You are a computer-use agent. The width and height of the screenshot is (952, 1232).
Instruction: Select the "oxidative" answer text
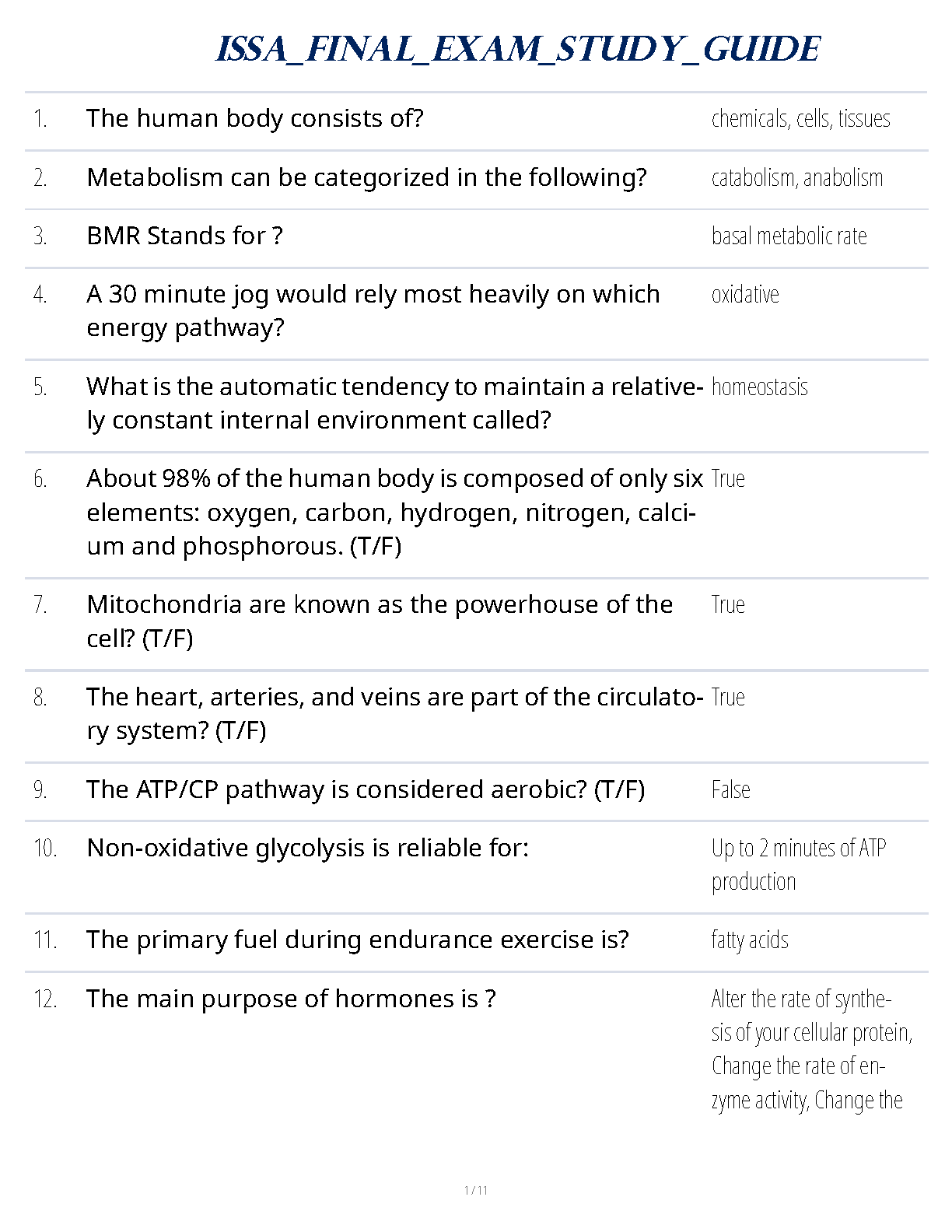coord(744,294)
